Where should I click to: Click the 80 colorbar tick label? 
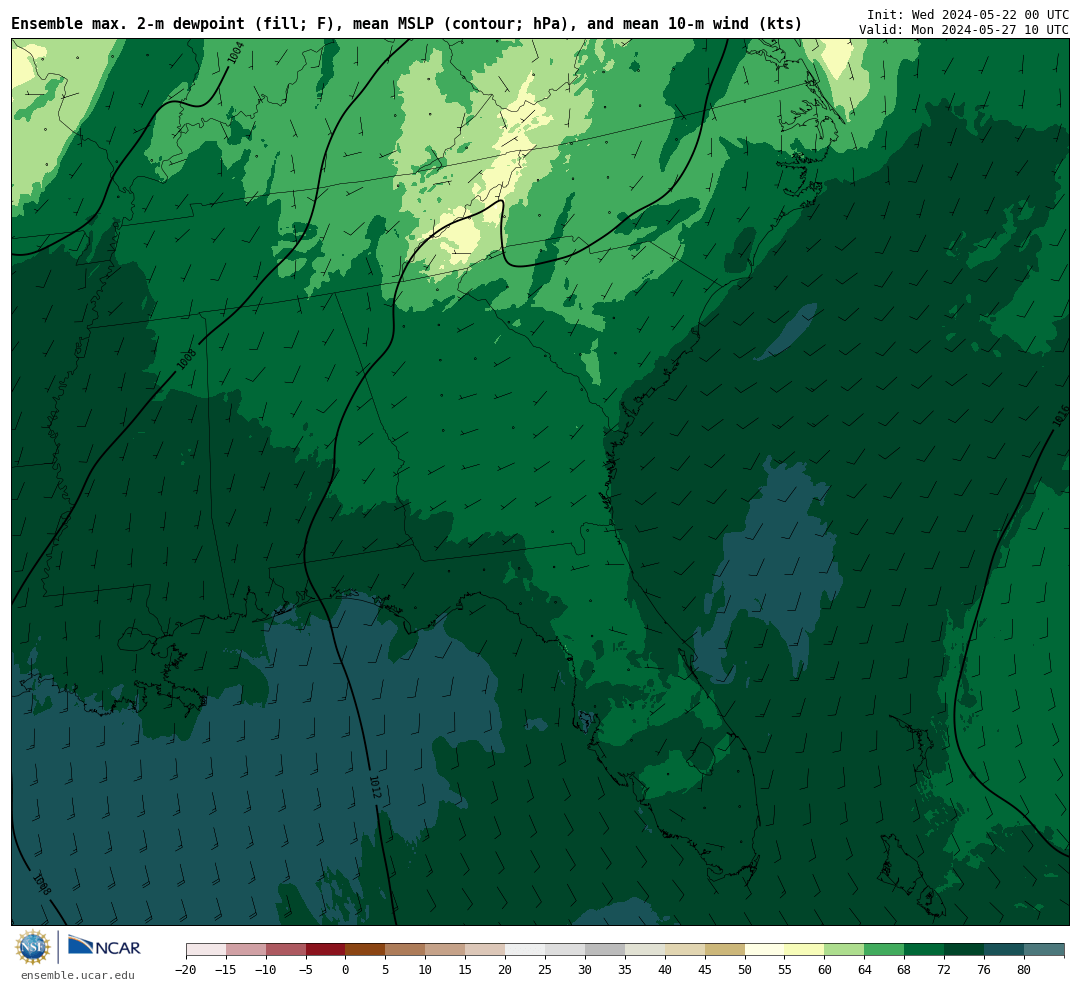[x=1025, y=969]
